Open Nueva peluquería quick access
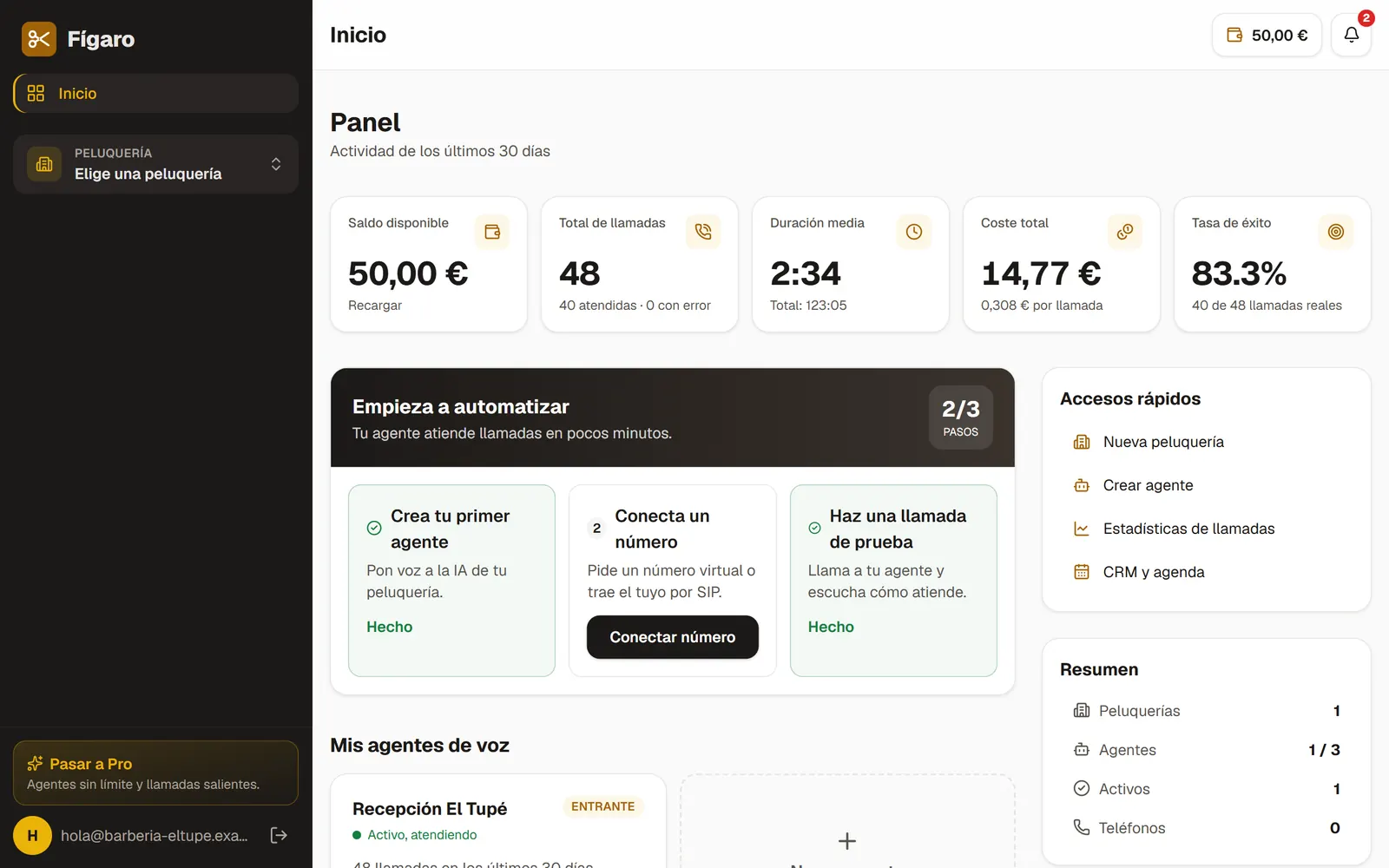 1207,442
